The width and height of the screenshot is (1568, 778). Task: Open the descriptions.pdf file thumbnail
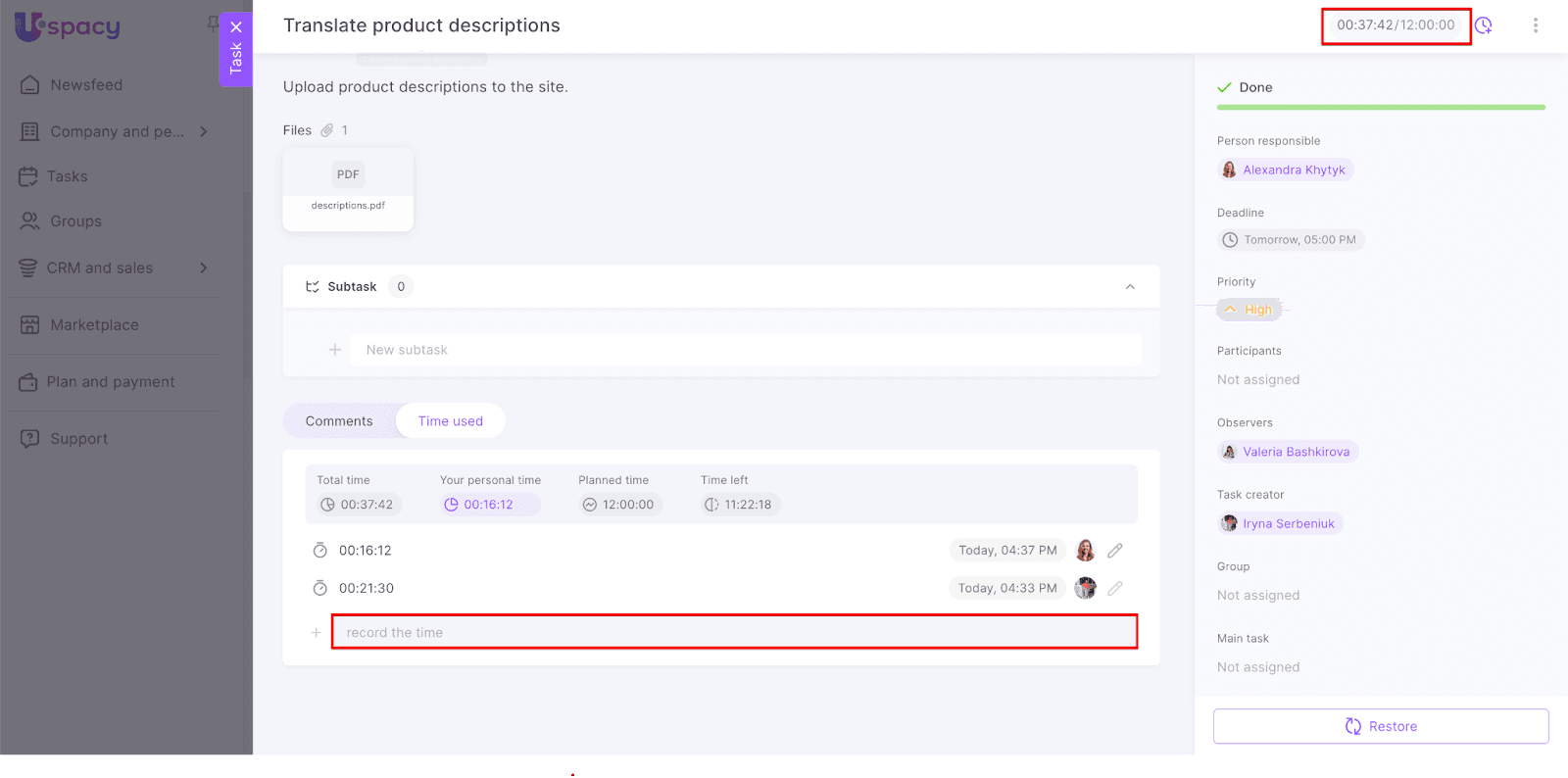[348, 189]
